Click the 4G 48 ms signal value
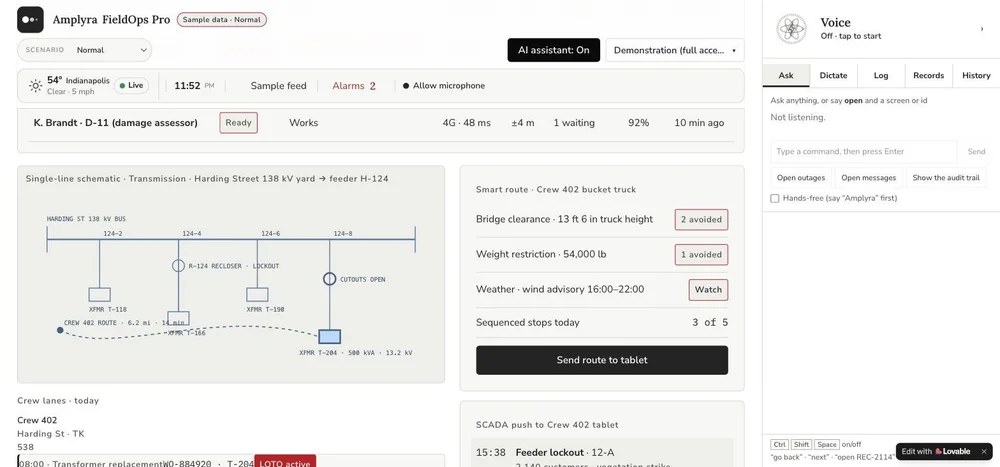This screenshot has height=467, width=1000. (x=467, y=123)
